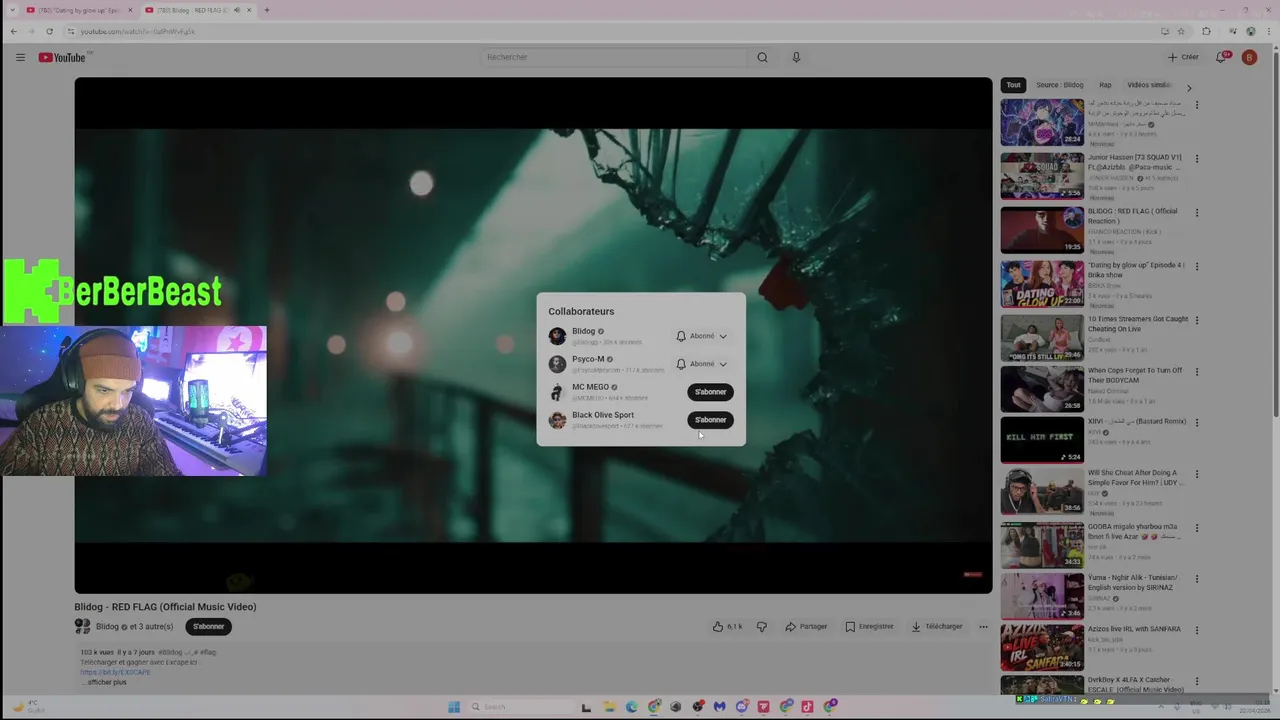Start voice search with the microphone
Viewport: 1280px width, 720px height.
click(x=796, y=57)
